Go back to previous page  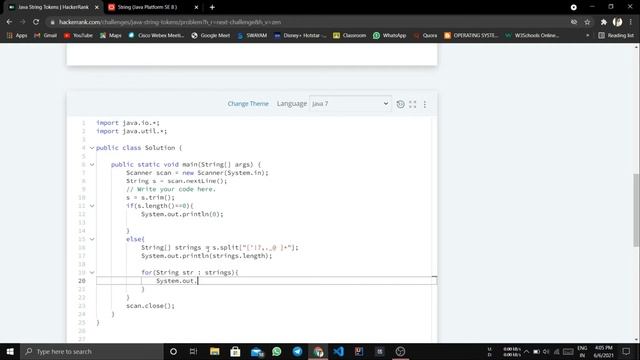pos(9,22)
